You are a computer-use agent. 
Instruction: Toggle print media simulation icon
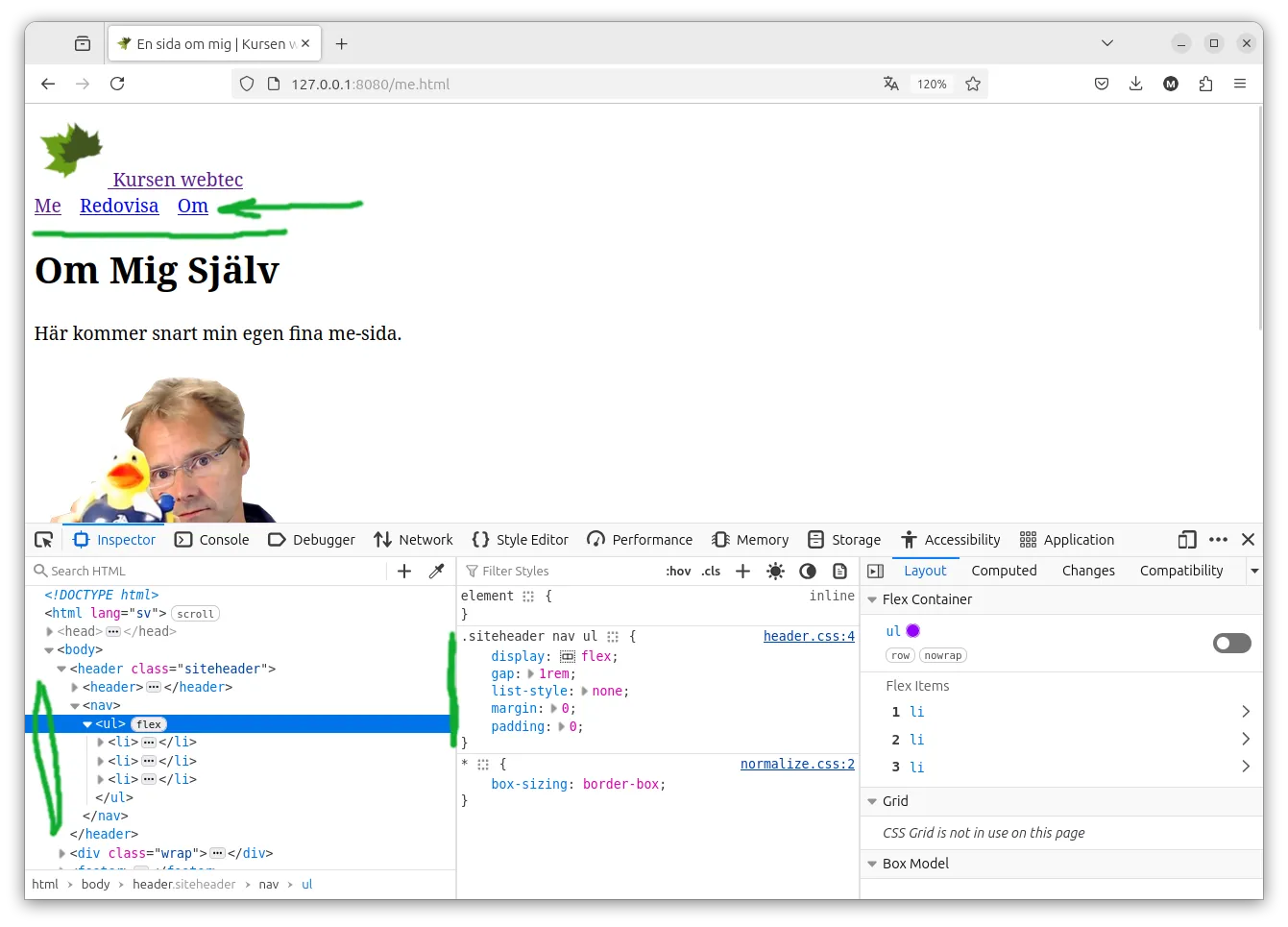[839, 571]
